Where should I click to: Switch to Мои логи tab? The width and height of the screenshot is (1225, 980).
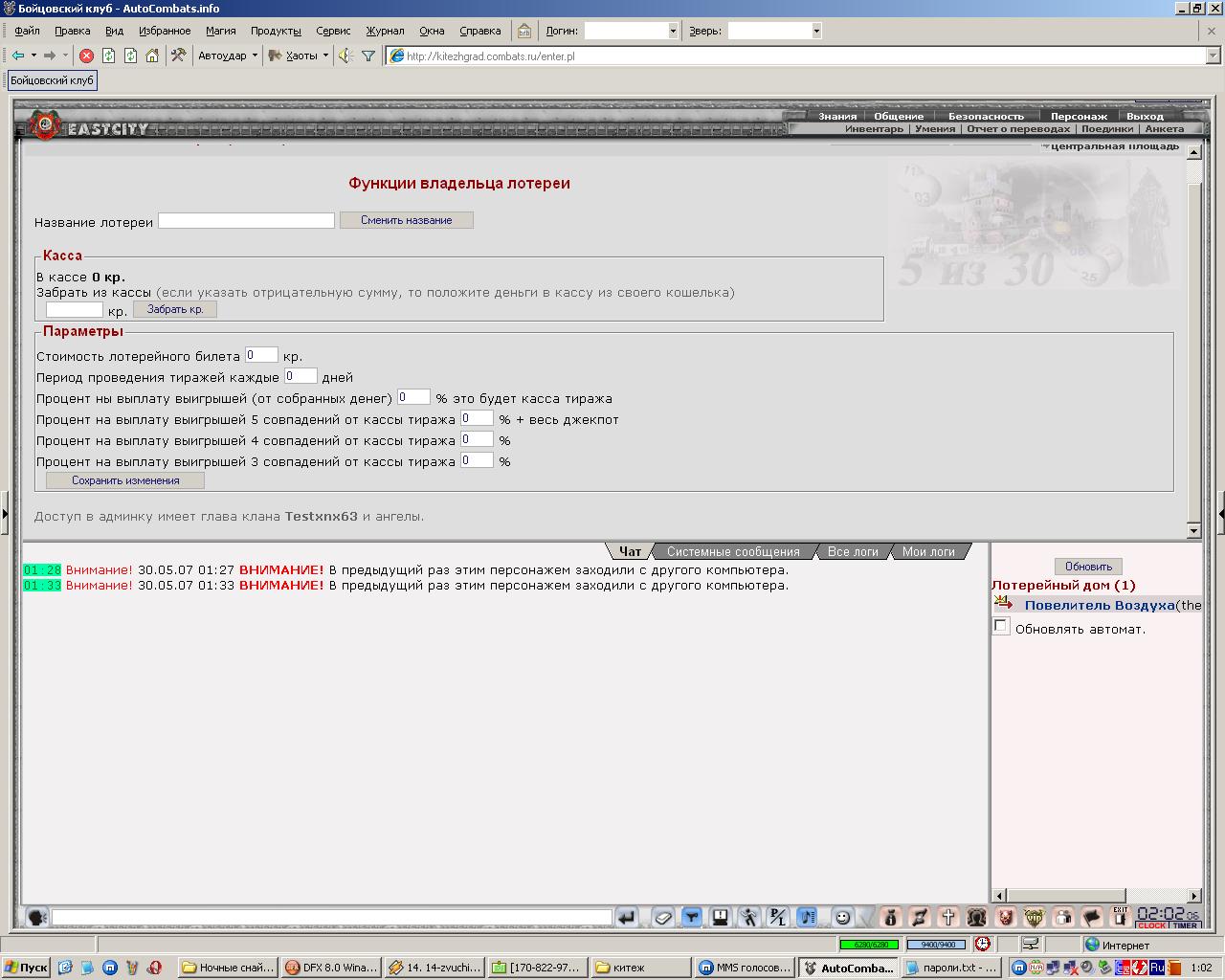tap(928, 551)
